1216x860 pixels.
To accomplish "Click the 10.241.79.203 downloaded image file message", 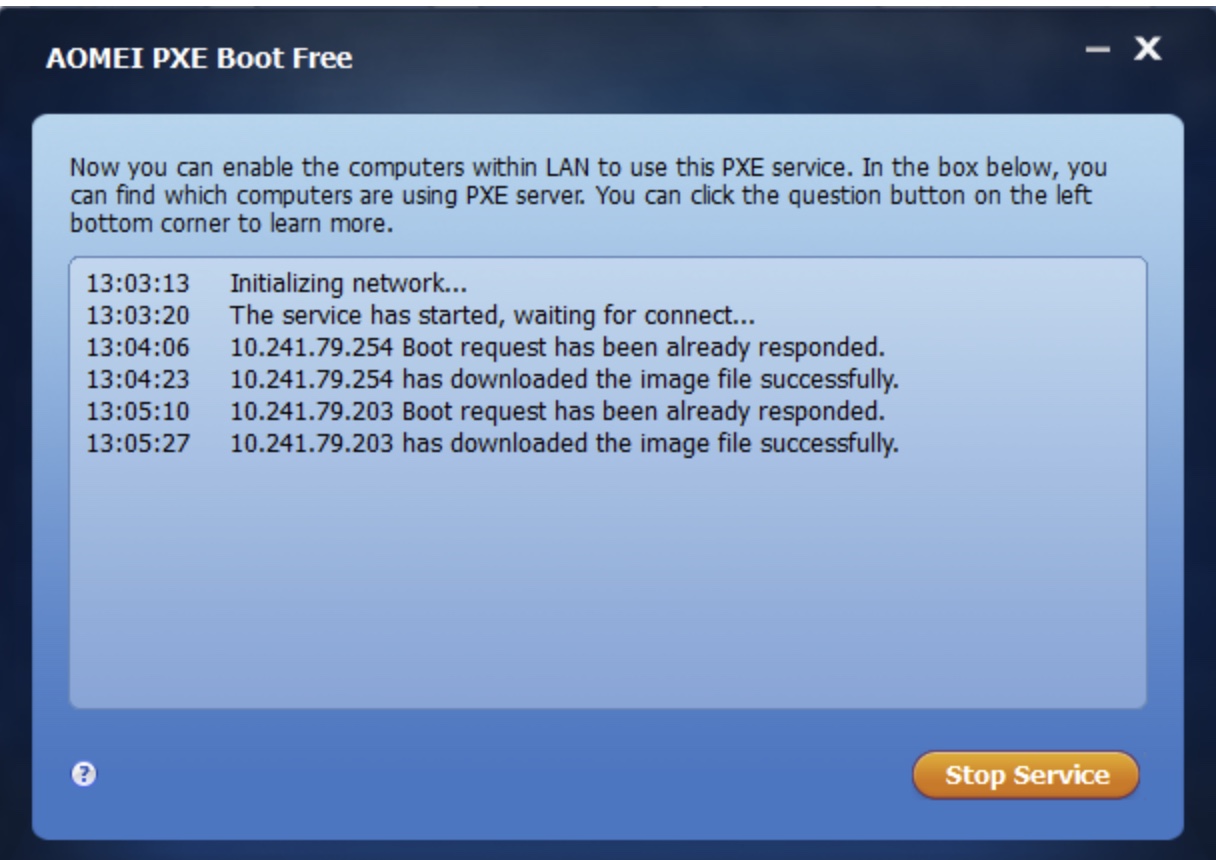I will (x=565, y=443).
